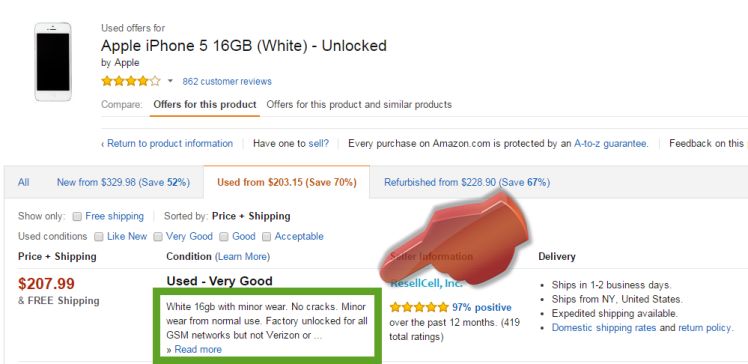The image size is (748, 364).
Task: Expand the description with Read more
Action: tap(197, 349)
